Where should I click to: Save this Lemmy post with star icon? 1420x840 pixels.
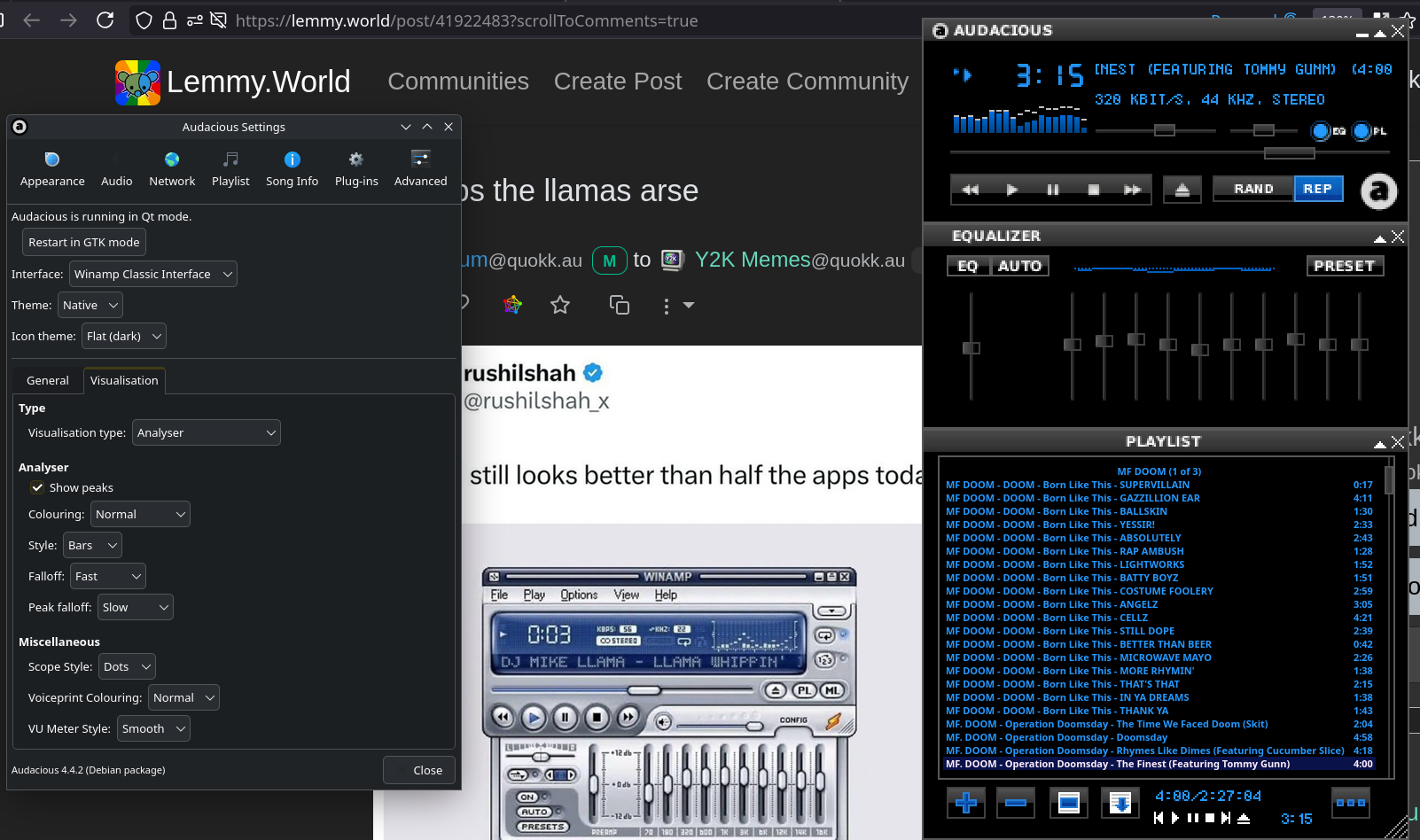coord(560,306)
